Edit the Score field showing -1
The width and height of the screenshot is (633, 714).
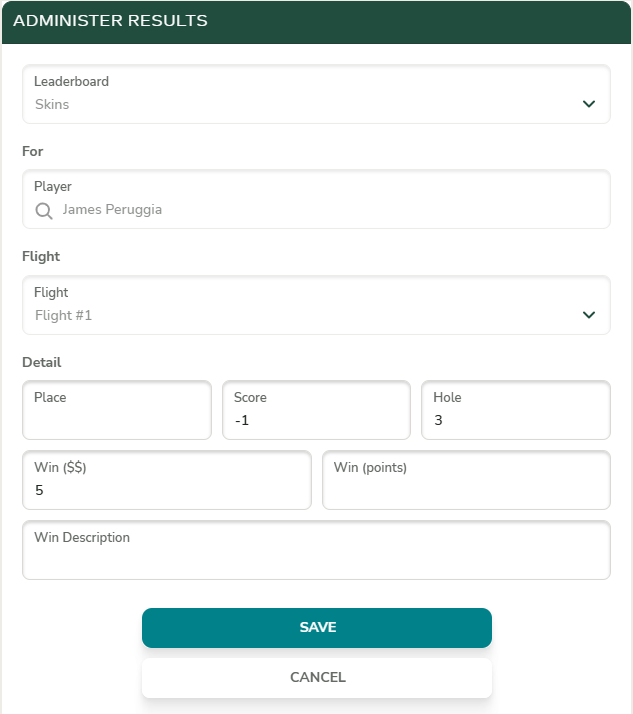pos(316,420)
